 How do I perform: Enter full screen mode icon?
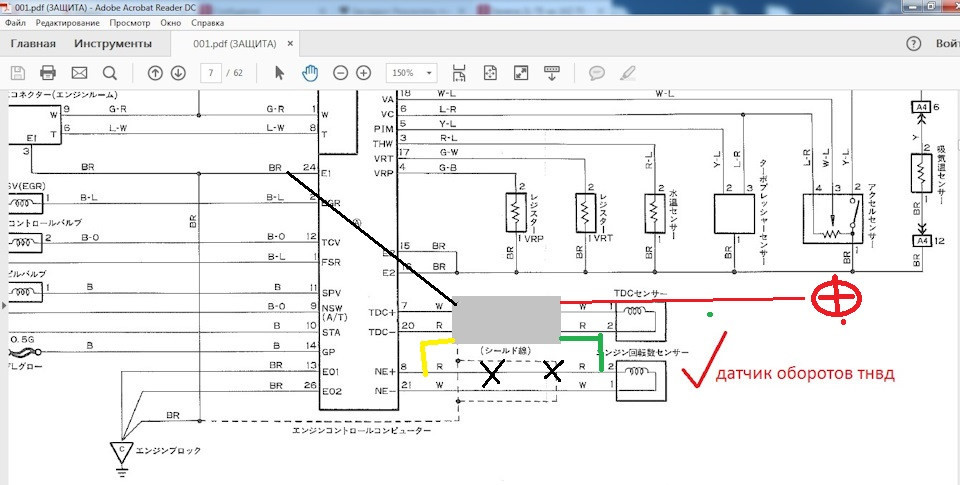pos(521,73)
